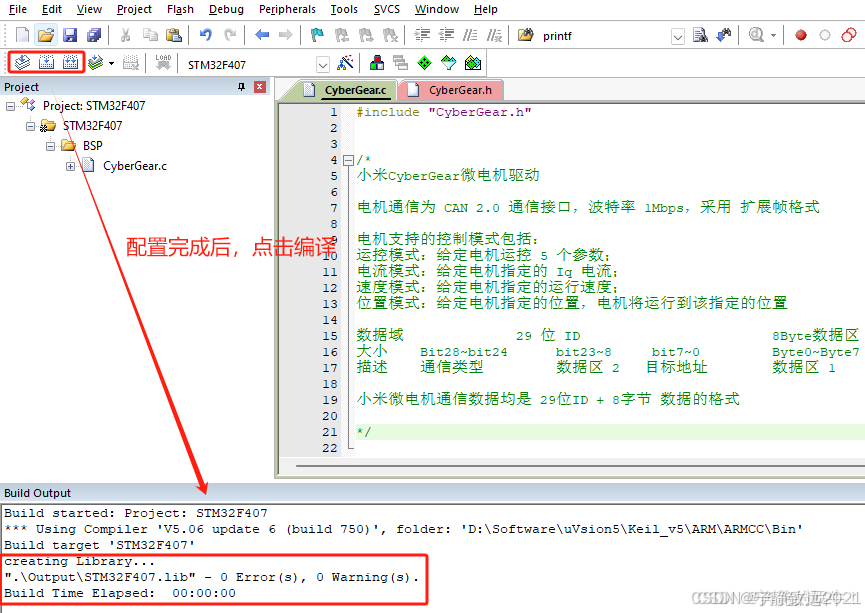Click the uncomment selection icon
Viewport: 865px width, 613px height.
[494, 35]
